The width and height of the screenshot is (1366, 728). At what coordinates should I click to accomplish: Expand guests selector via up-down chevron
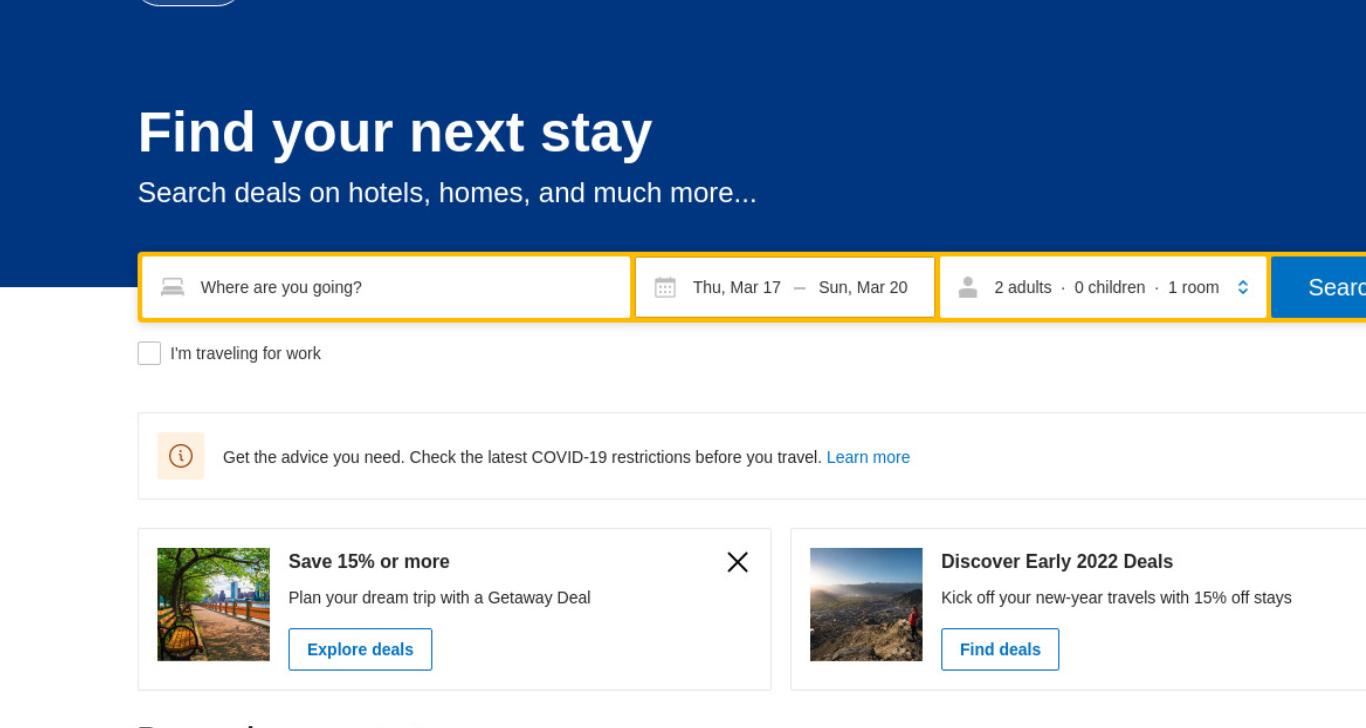[1243, 287]
